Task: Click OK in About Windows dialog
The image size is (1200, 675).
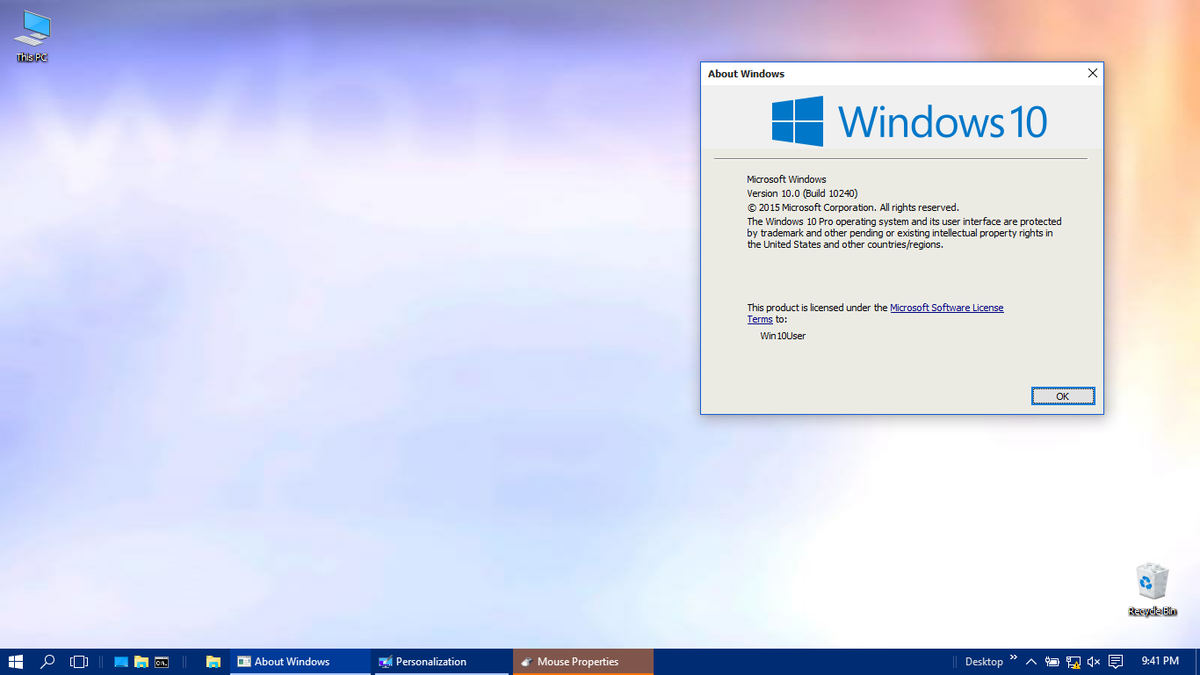Action: click(1062, 396)
